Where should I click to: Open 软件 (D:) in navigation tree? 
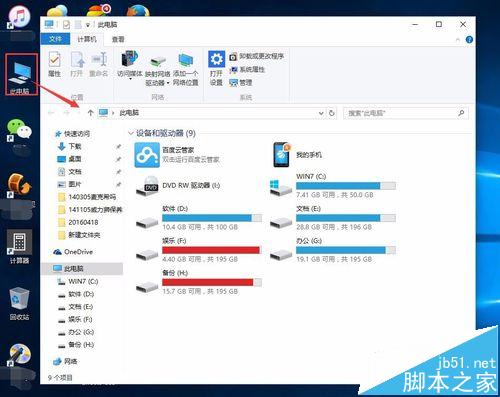[76, 294]
